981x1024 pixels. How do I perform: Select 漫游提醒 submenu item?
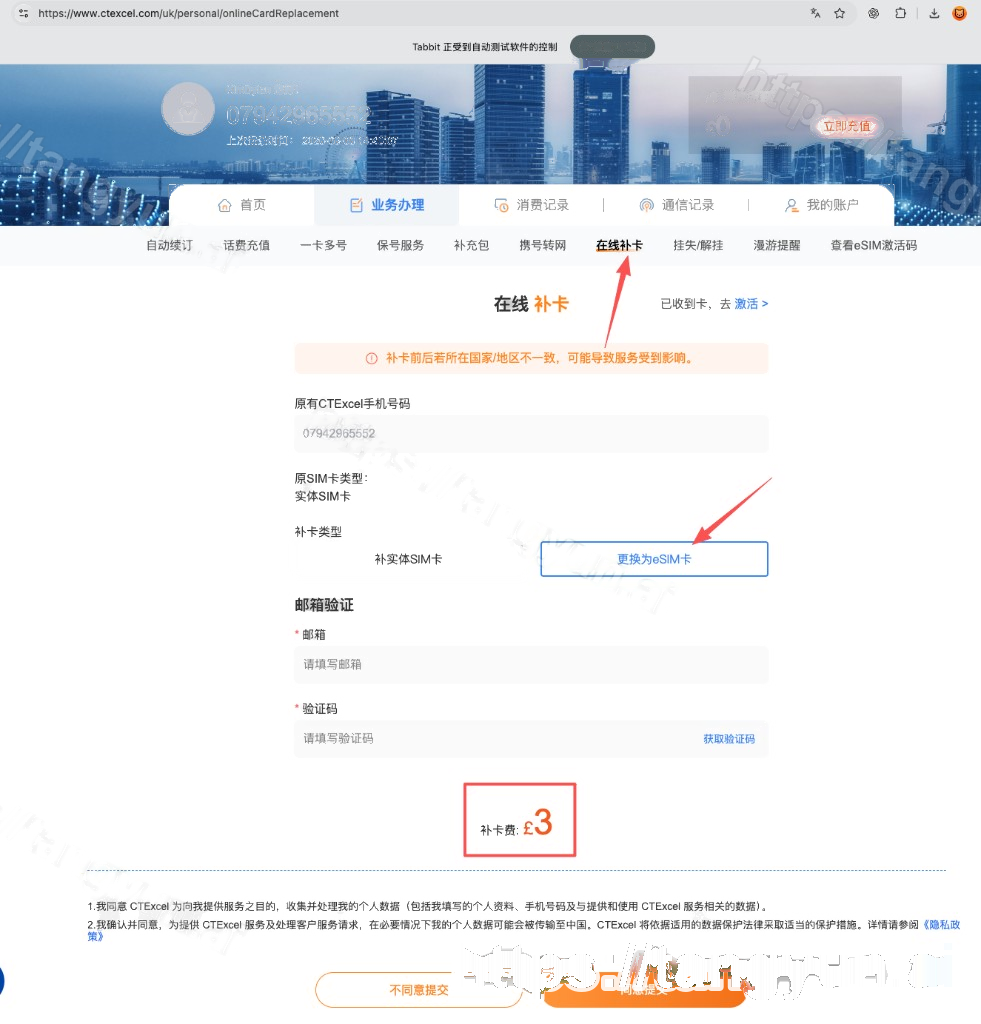(777, 245)
